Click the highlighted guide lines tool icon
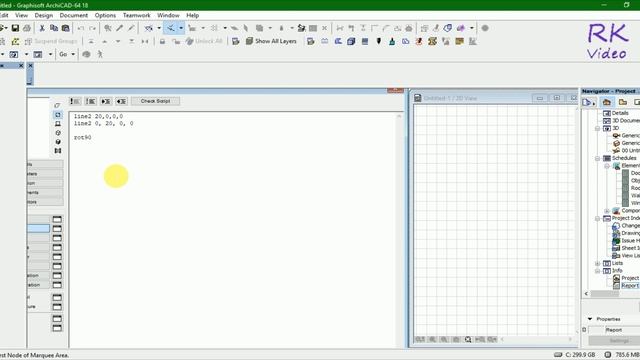 (x=171, y=28)
